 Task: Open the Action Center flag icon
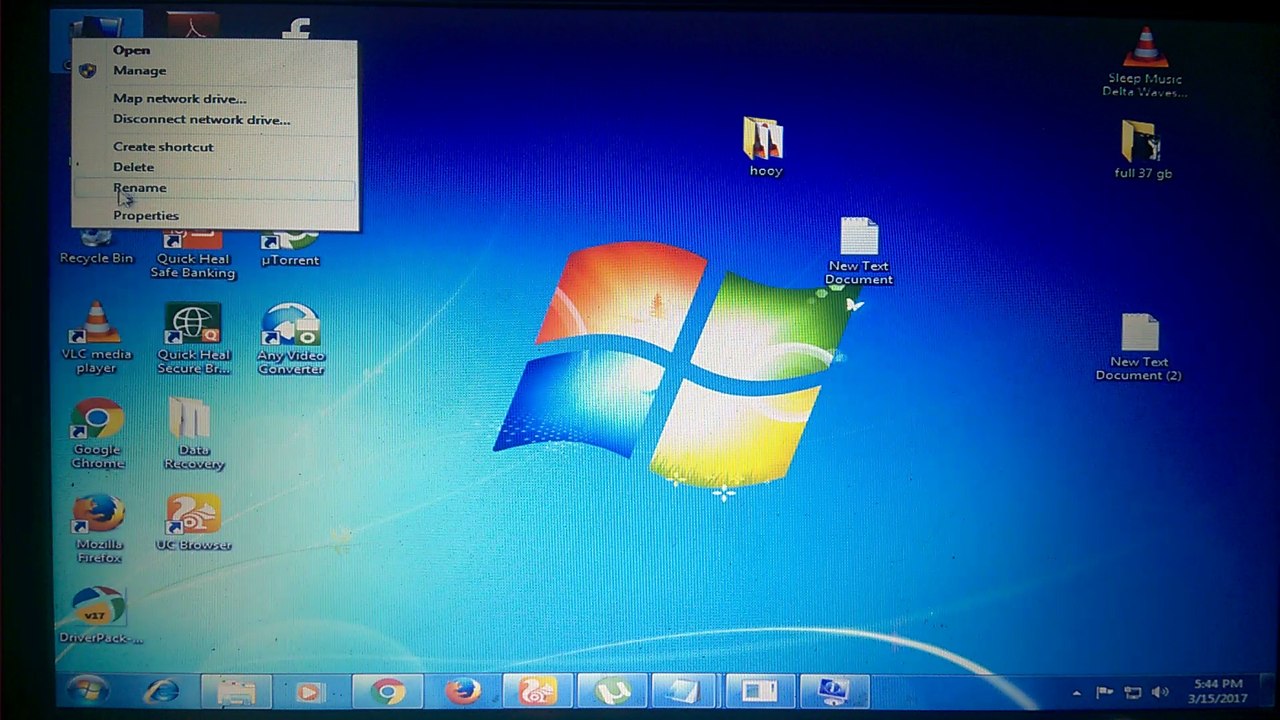[x=1105, y=692]
